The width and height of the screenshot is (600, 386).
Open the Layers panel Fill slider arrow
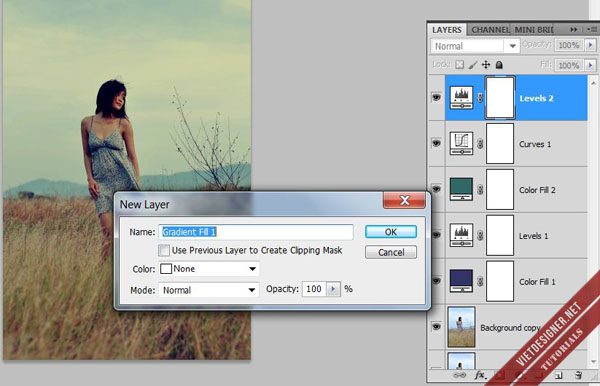(590, 65)
